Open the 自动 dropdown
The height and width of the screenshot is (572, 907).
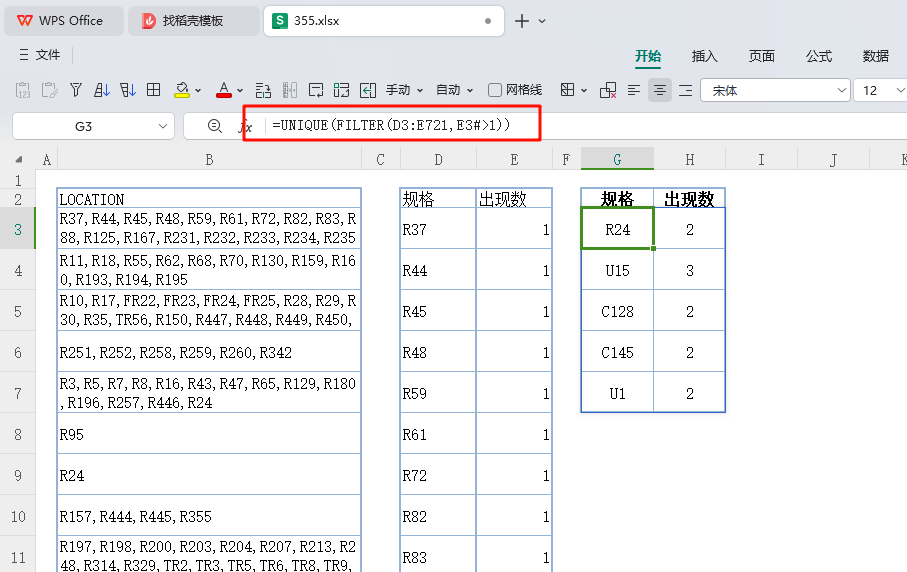pyautogui.click(x=454, y=90)
